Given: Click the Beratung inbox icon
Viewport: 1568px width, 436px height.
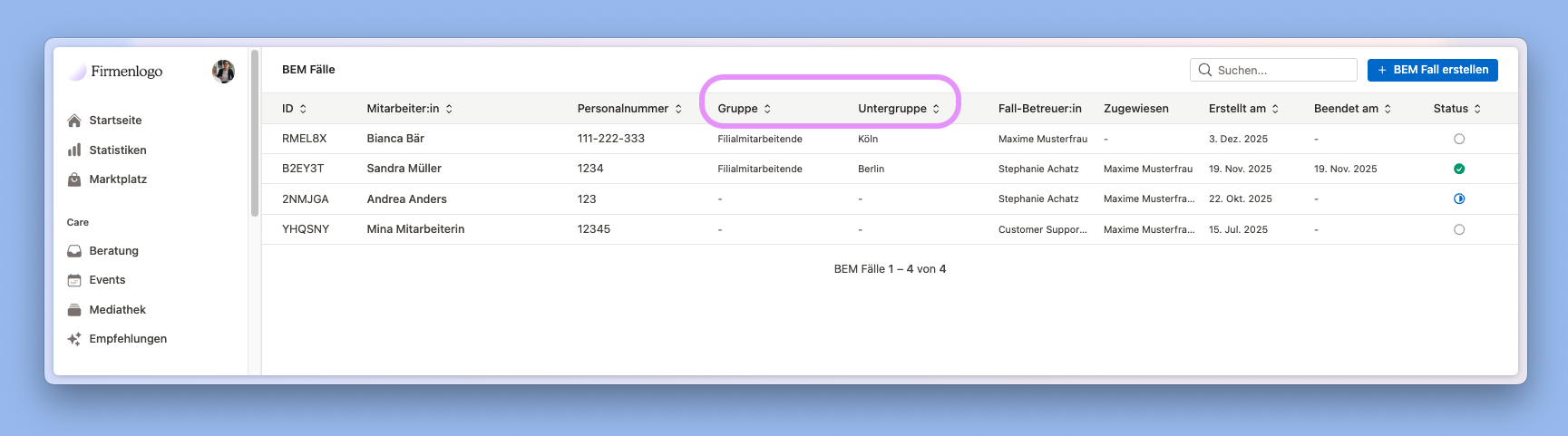Looking at the screenshot, I should 74,251.
